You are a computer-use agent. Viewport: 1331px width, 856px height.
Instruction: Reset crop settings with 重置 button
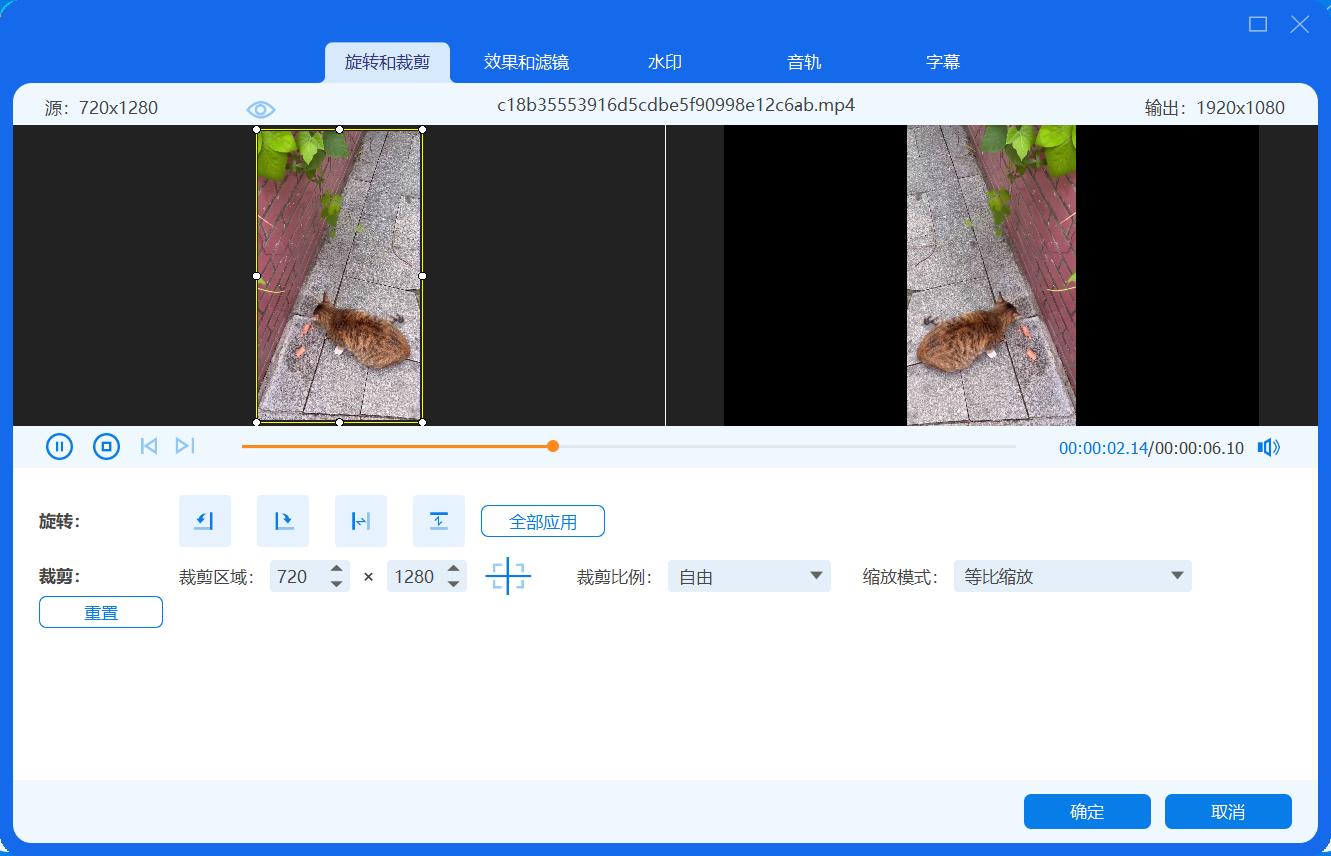(x=100, y=611)
